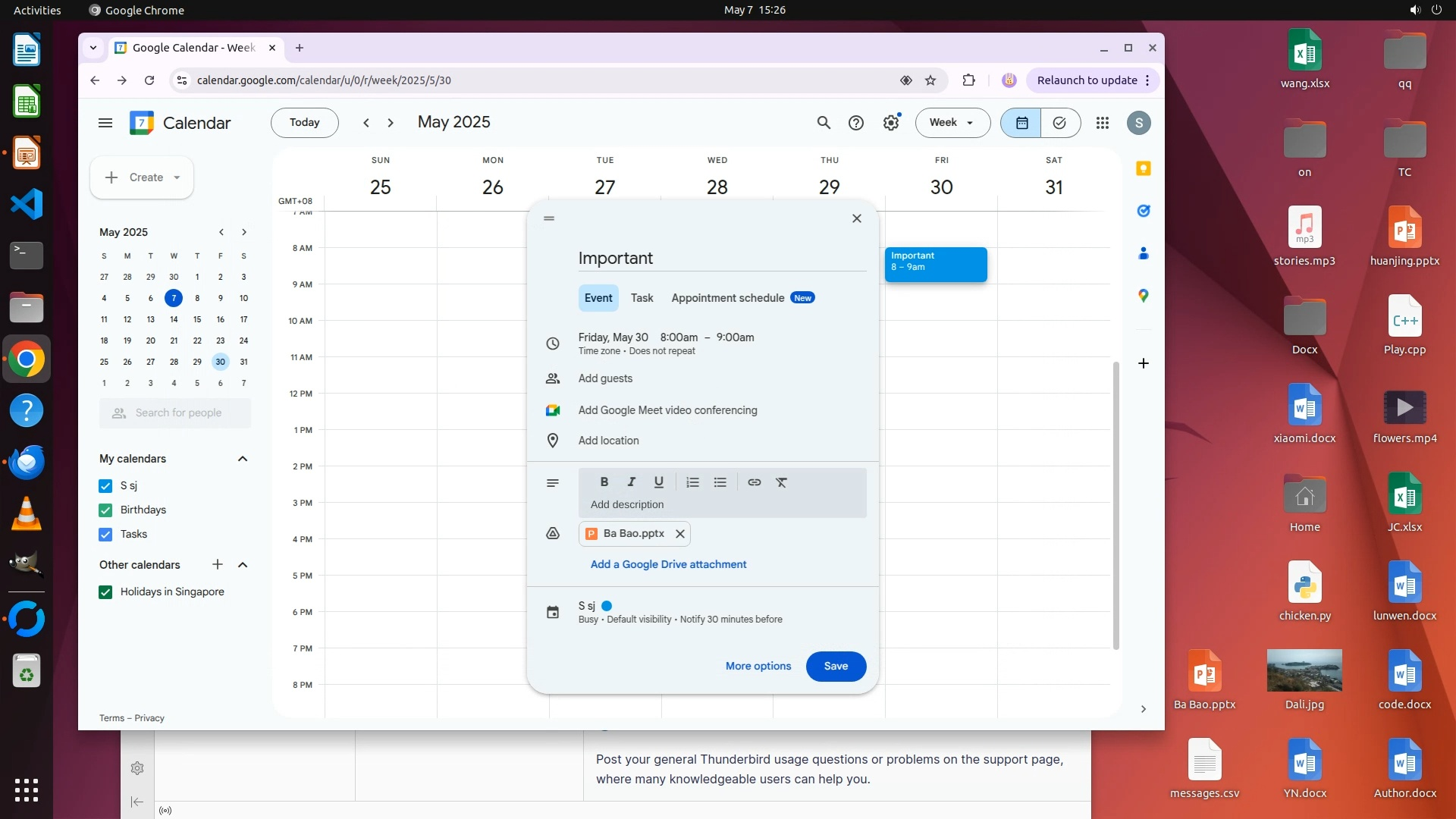This screenshot has width=1456, height=819.
Task: Select the Appointment schedule tab
Action: pos(727,298)
